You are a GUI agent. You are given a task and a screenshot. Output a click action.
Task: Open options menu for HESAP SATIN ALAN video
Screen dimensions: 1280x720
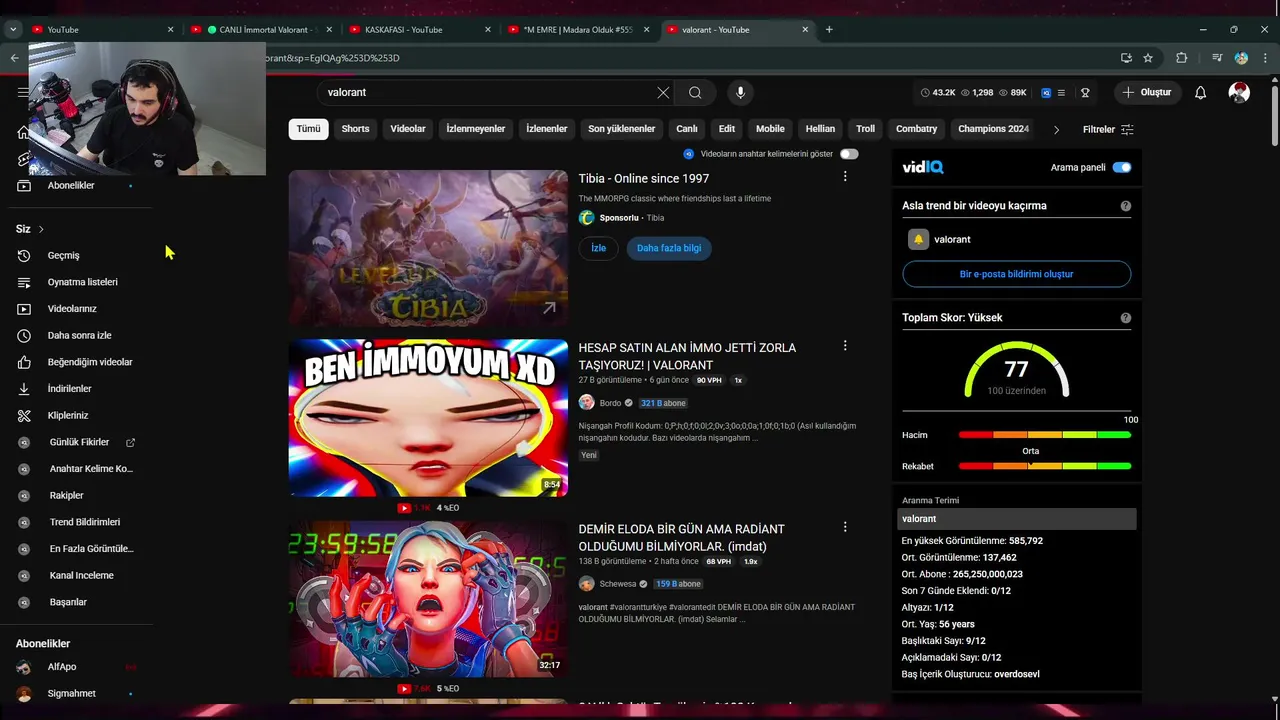point(845,345)
